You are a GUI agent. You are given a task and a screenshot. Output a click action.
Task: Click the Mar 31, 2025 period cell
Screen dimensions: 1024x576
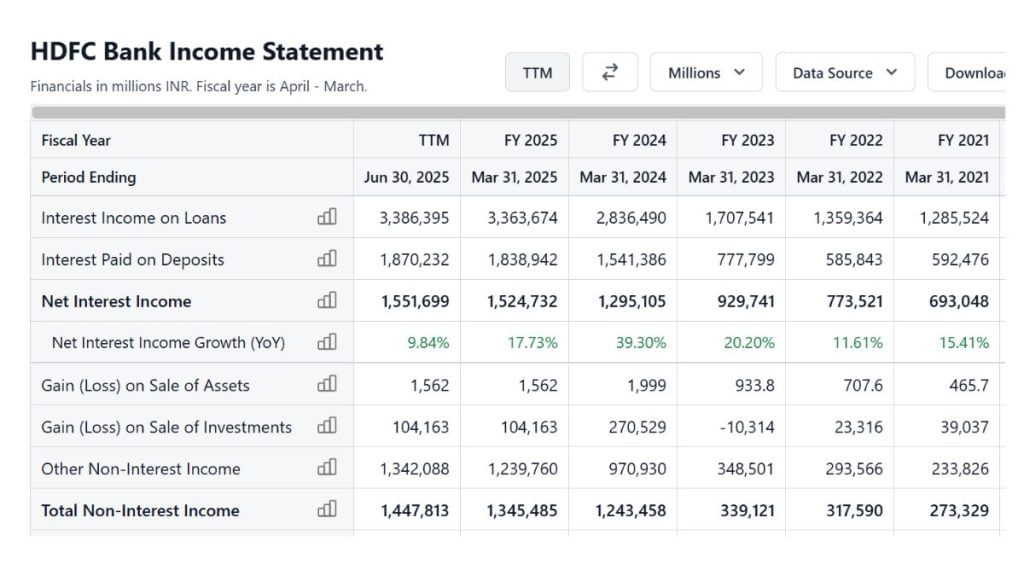pyautogui.click(x=515, y=177)
